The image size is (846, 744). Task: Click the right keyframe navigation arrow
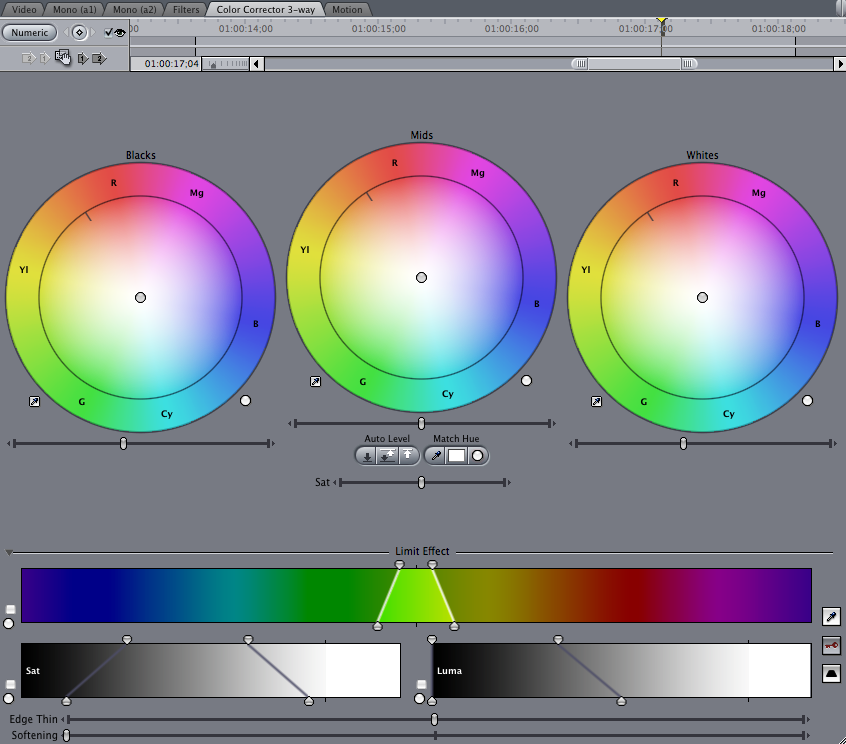pos(92,32)
